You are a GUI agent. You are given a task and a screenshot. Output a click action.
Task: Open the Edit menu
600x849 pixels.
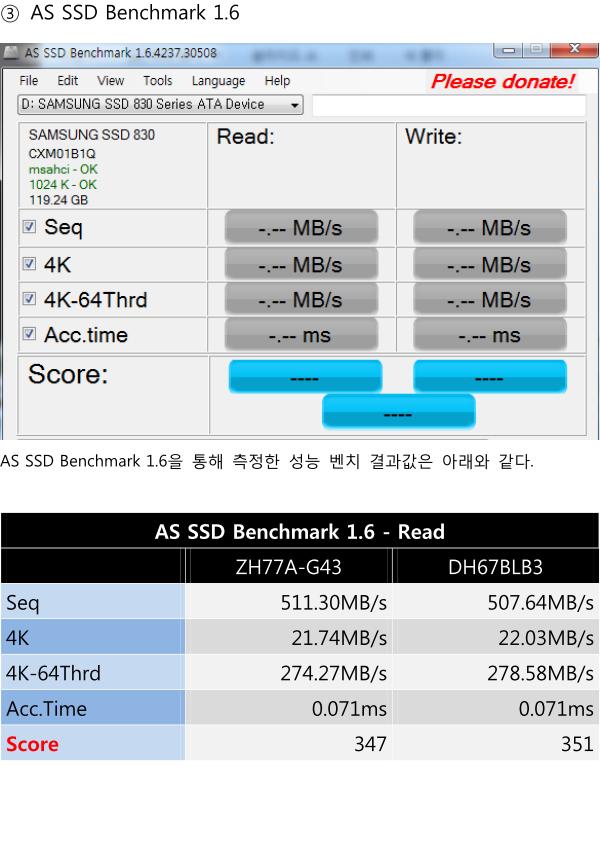click(68, 81)
